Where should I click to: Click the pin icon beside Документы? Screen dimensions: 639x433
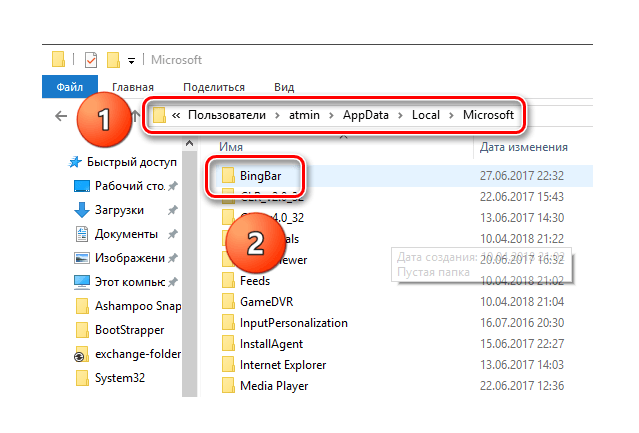point(173,234)
